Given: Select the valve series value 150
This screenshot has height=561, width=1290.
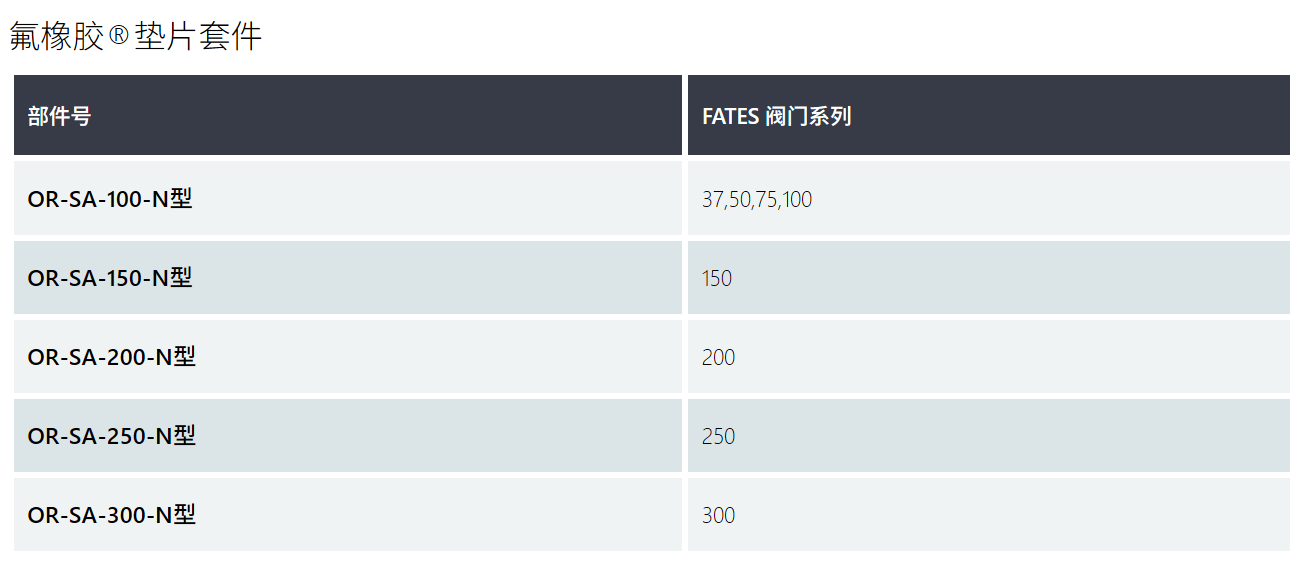Looking at the screenshot, I should click(717, 278).
